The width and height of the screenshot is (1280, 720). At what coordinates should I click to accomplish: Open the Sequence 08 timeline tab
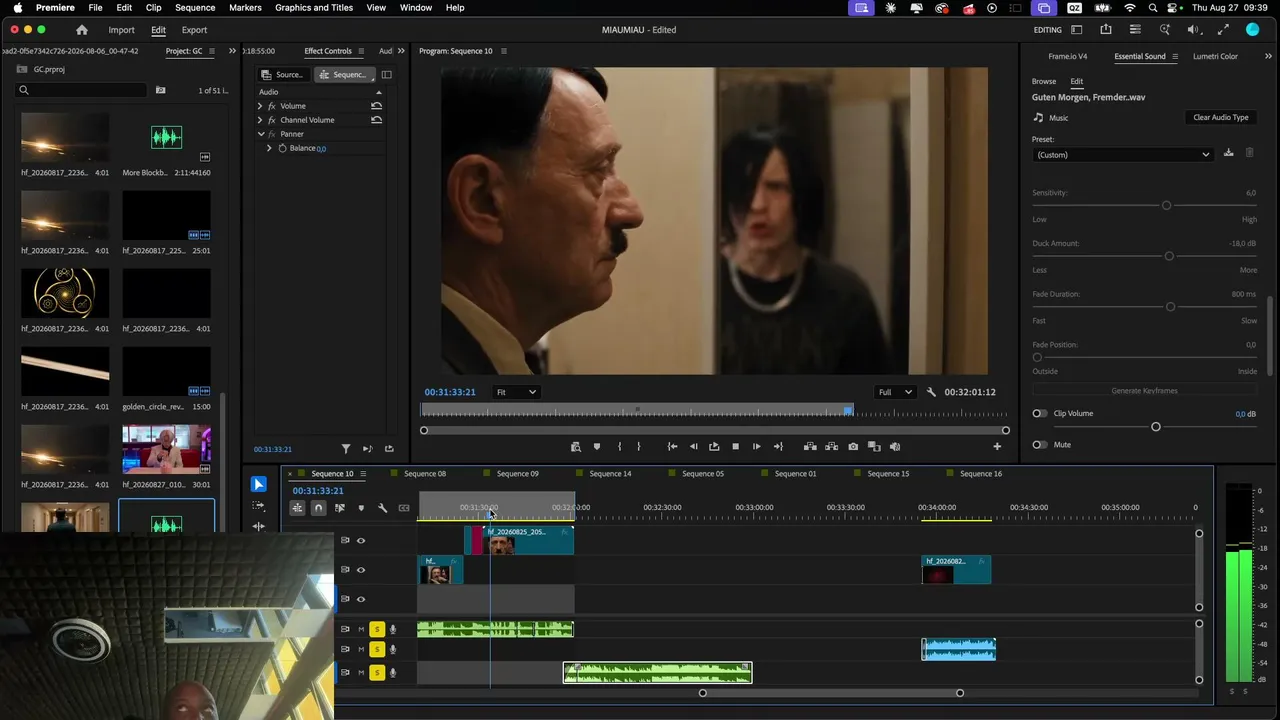click(425, 474)
